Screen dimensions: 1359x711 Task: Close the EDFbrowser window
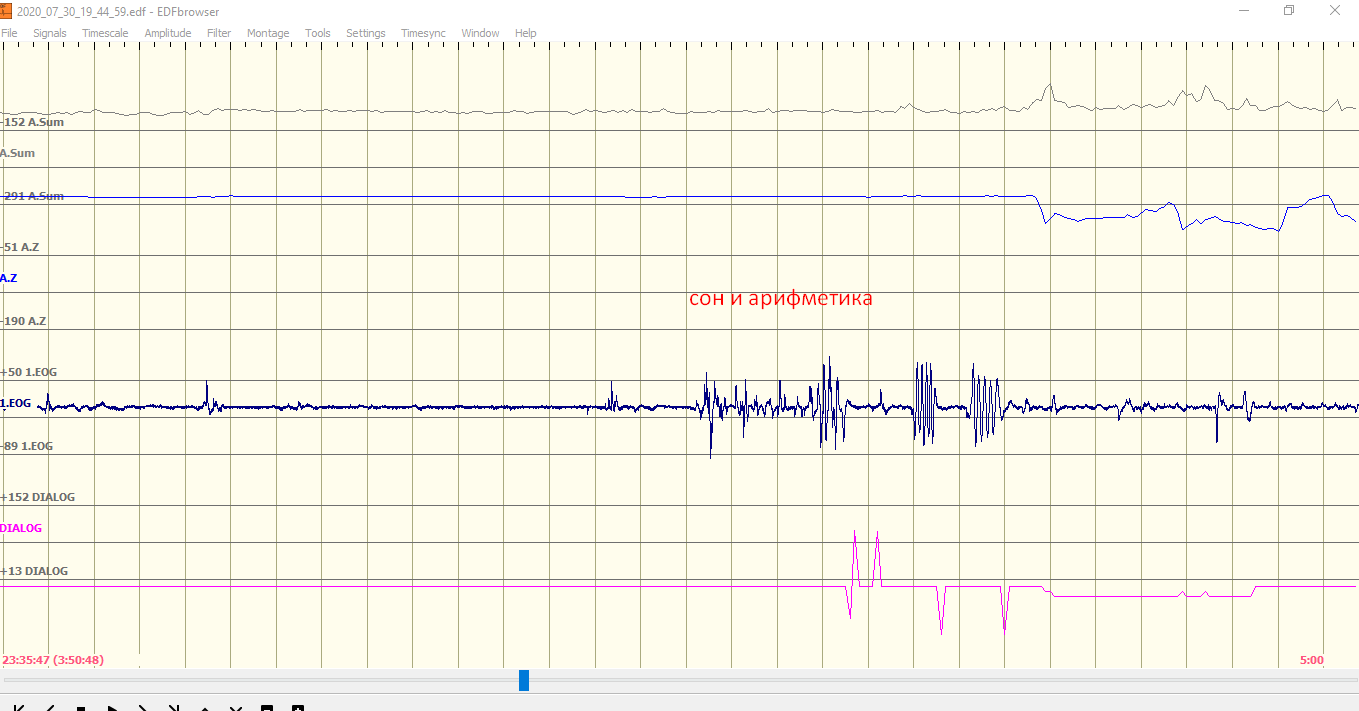tap(1335, 11)
